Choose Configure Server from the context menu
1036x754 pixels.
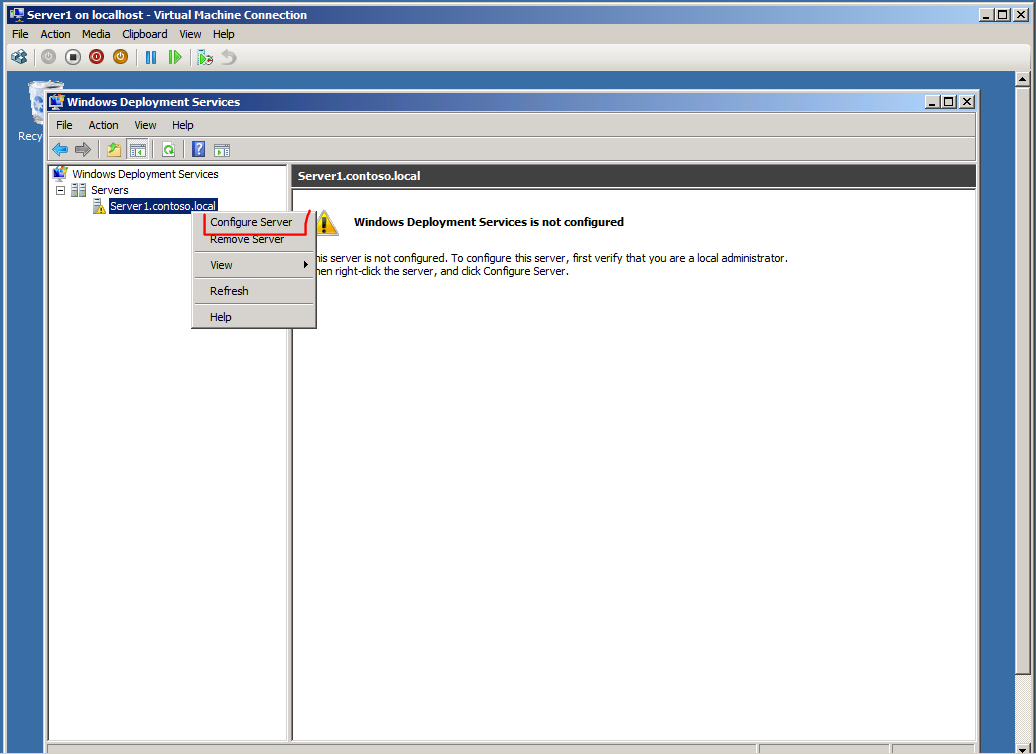coord(251,222)
